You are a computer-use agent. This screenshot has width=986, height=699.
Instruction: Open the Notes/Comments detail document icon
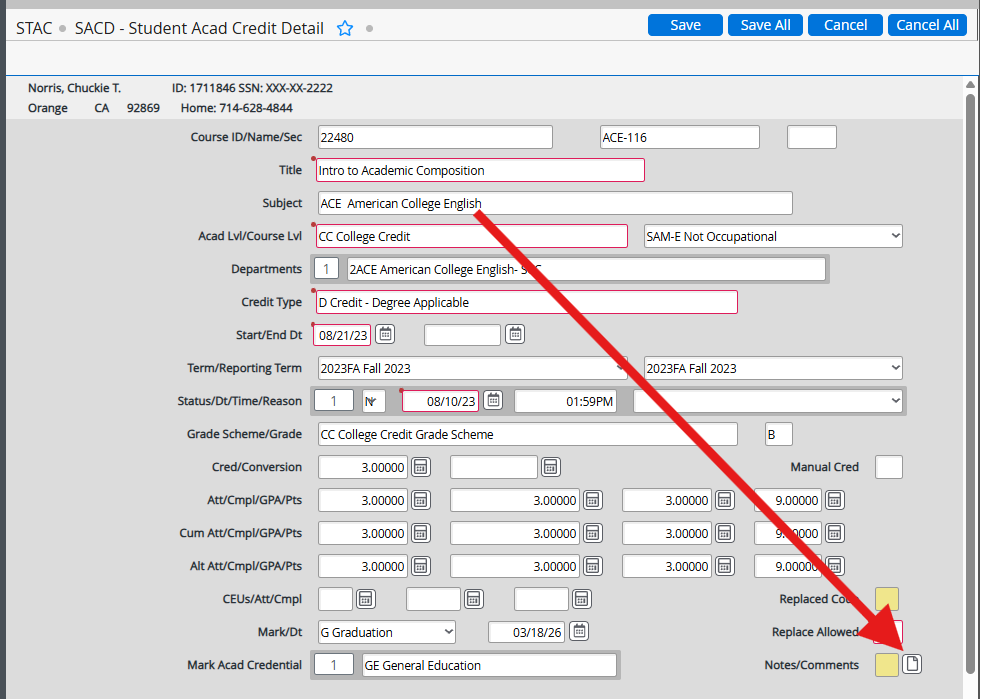click(912, 664)
